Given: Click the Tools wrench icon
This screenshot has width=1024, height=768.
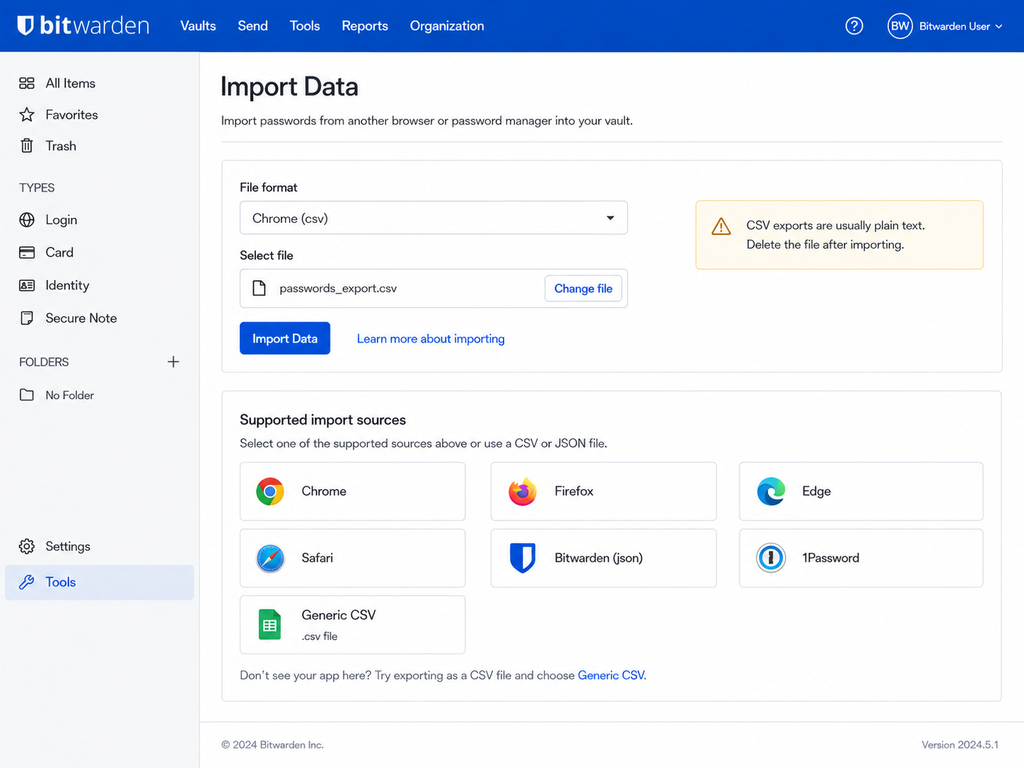Looking at the screenshot, I should (27, 582).
